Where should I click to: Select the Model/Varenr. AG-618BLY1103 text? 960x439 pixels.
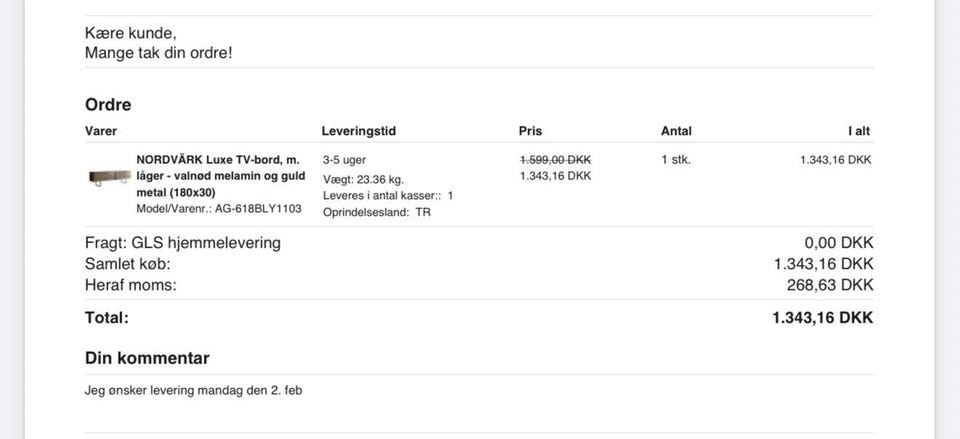click(x=219, y=209)
